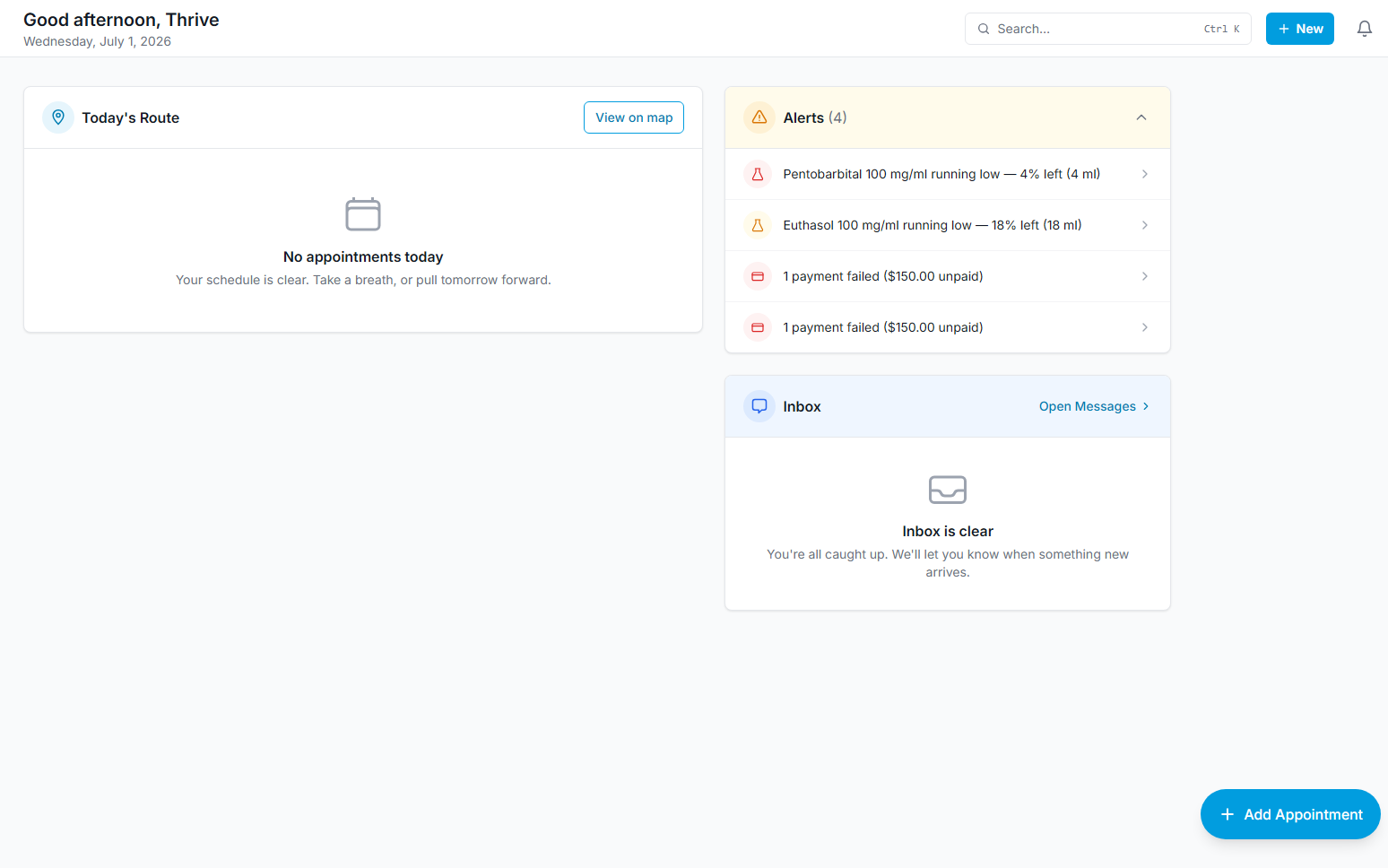The image size is (1388, 868).
Task: Click the Alerts warning triangle icon
Action: click(x=759, y=117)
